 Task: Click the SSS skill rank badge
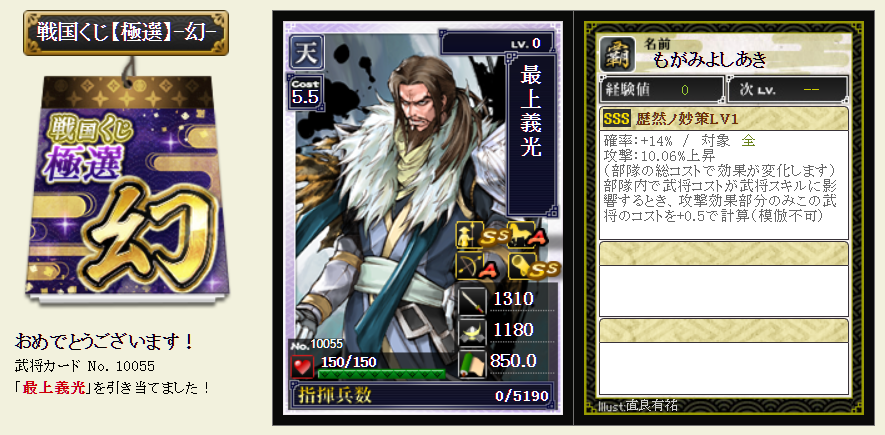tap(617, 118)
